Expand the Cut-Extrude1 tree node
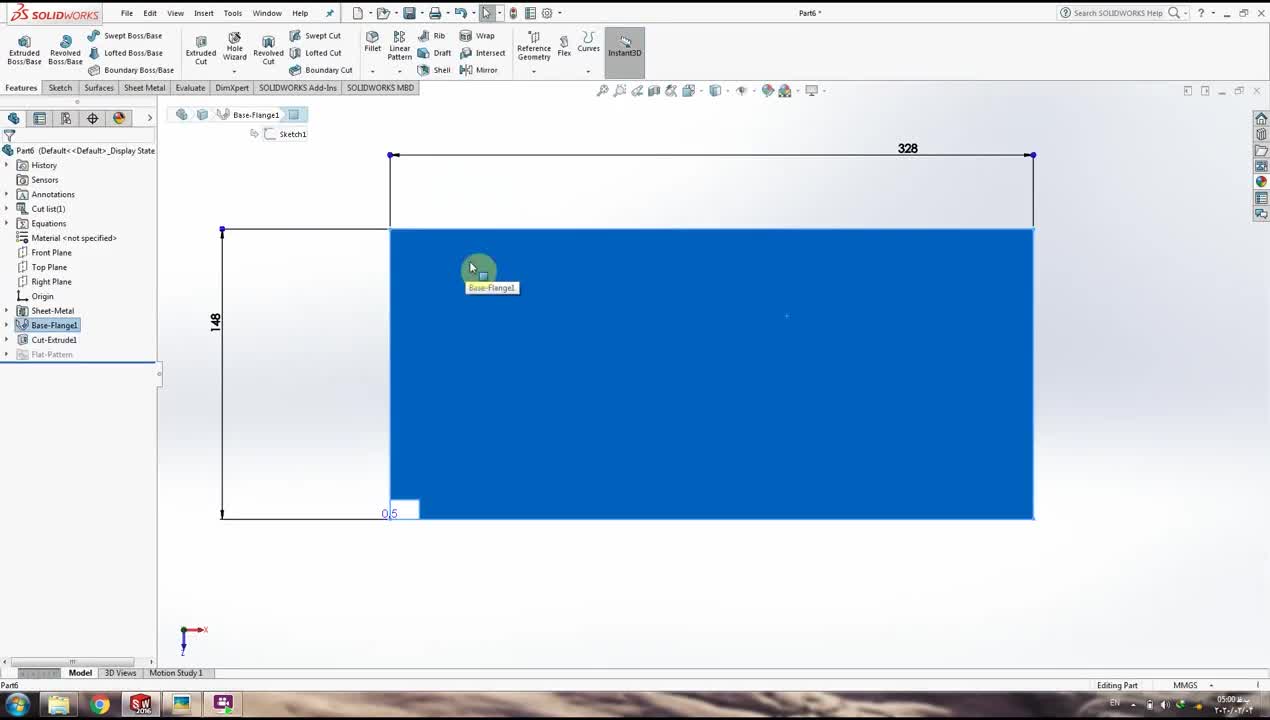This screenshot has width=1270, height=720. tap(7, 340)
